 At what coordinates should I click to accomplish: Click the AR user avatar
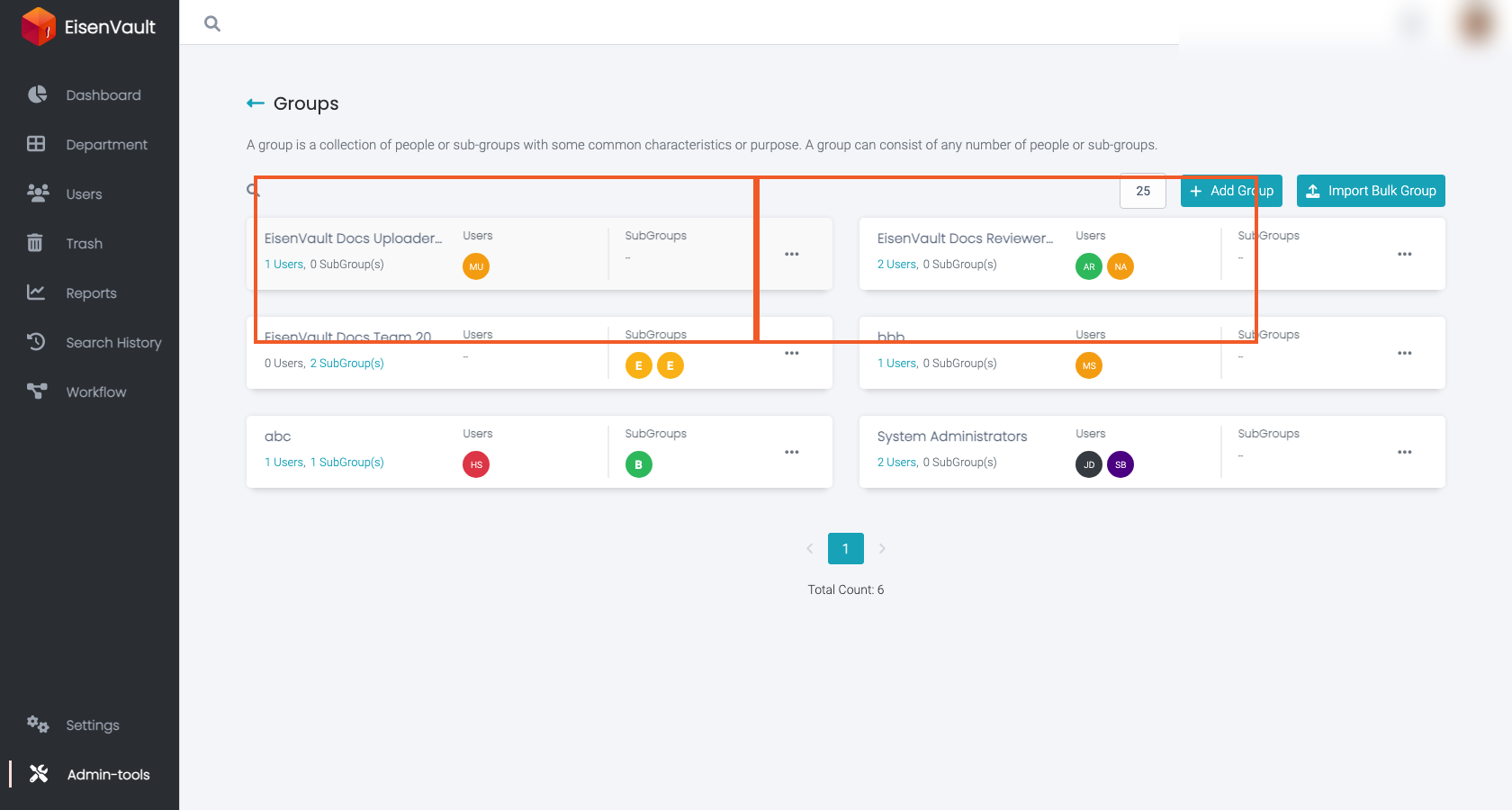point(1089,266)
